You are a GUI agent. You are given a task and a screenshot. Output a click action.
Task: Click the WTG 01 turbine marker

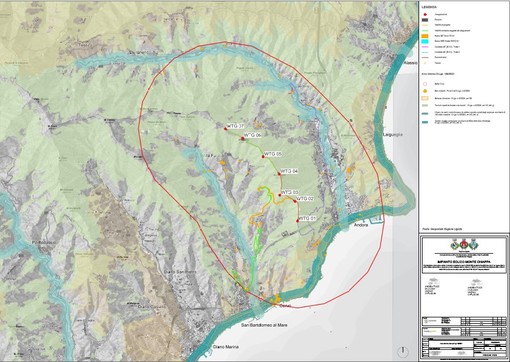[x=297, y=221]
